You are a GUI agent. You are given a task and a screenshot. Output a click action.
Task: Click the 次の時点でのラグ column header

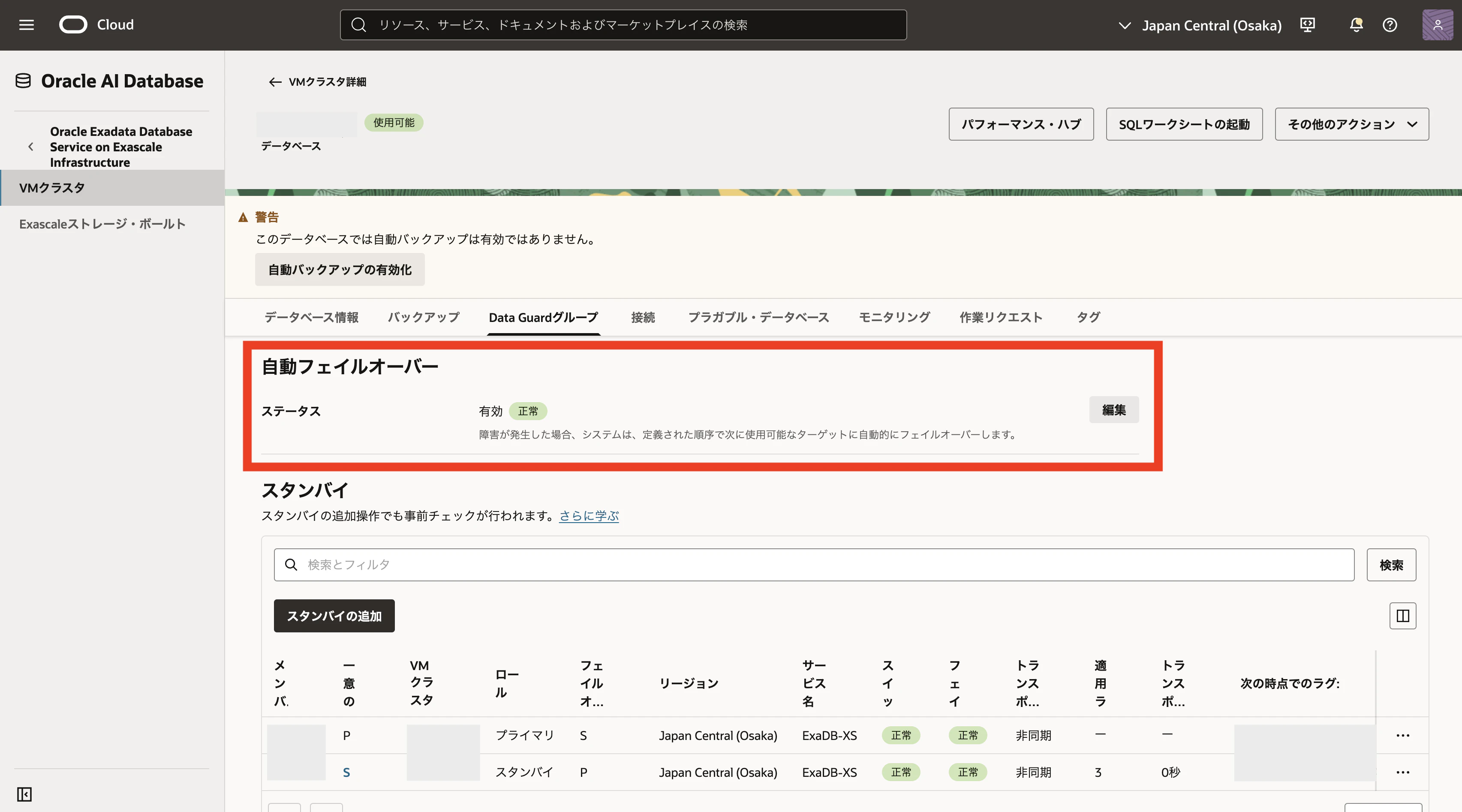click(1290, 683)
